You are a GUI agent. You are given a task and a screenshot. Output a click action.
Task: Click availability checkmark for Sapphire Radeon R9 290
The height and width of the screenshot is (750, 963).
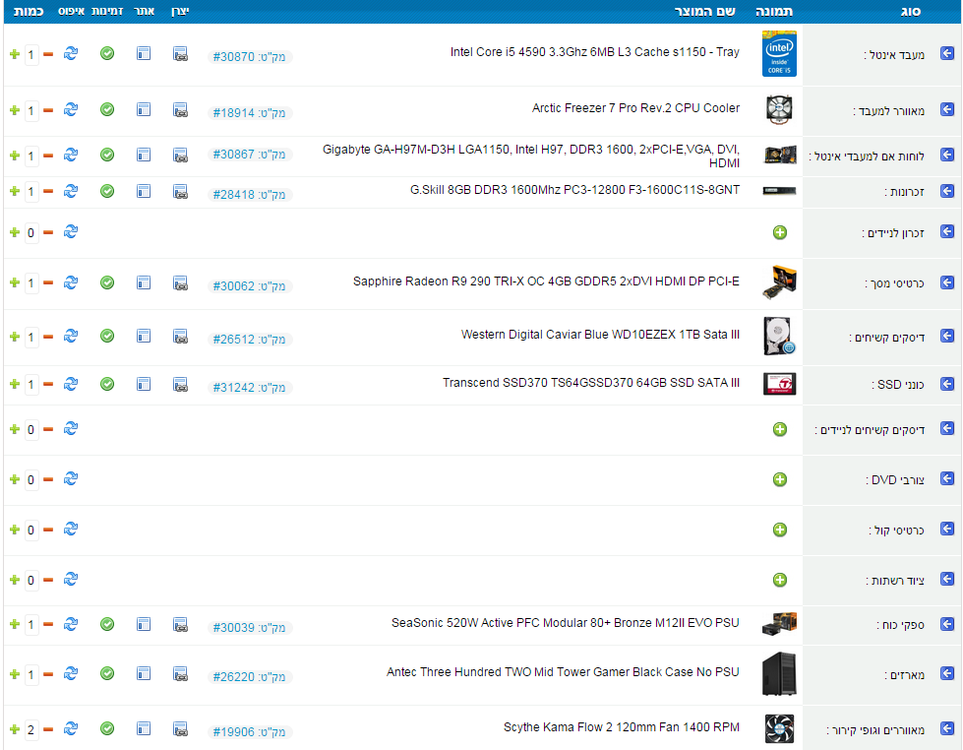[107, 283]
